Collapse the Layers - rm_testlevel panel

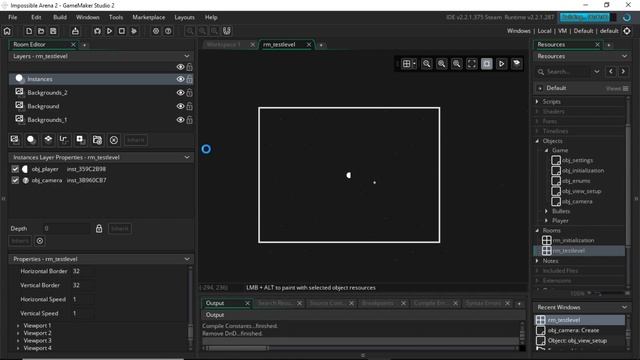coord(187,56)
